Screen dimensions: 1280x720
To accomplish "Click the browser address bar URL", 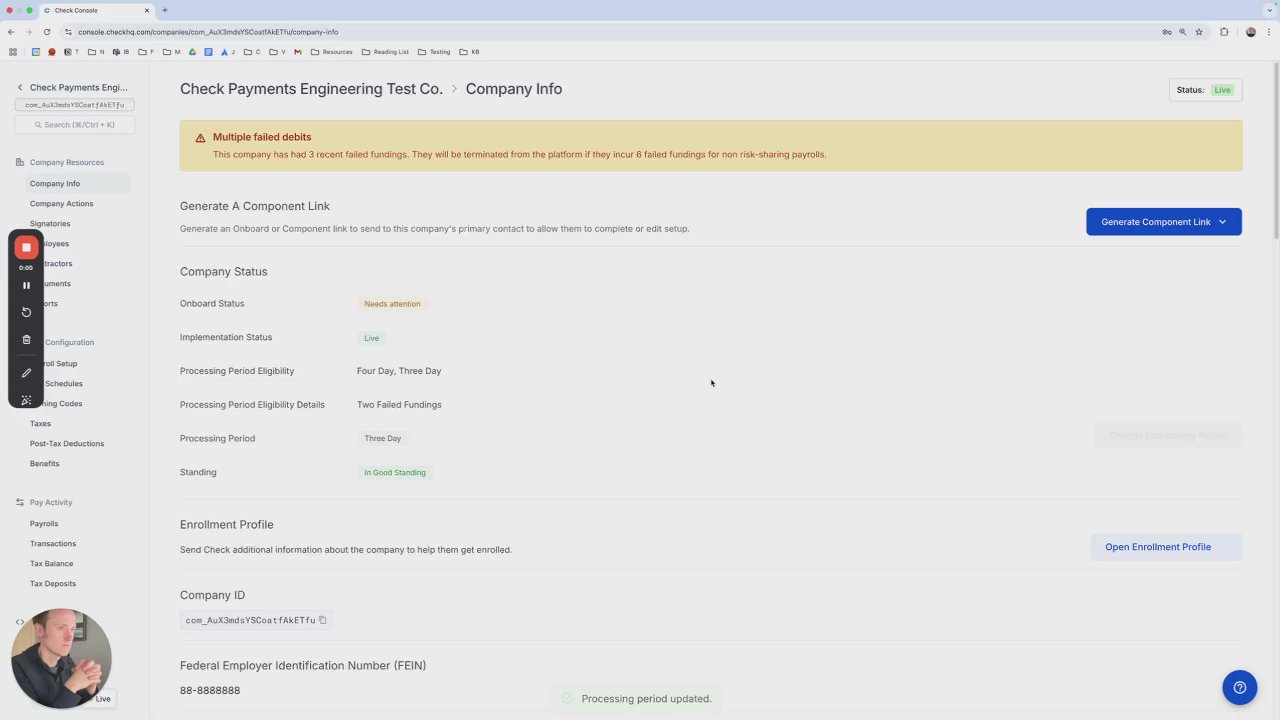I will point(208,32).
